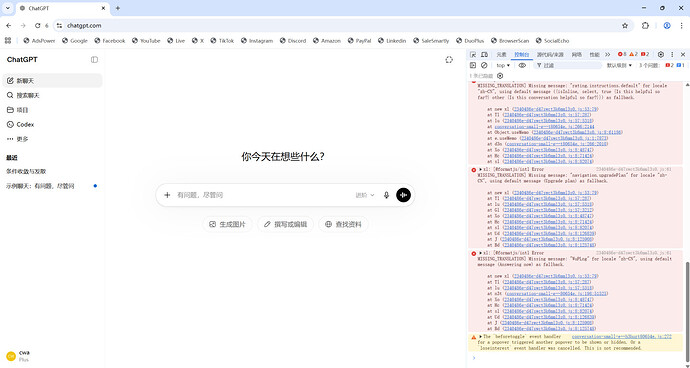Bookmark this page with the star icon
This screenshot has width=690, height=368.
[625, 26]
